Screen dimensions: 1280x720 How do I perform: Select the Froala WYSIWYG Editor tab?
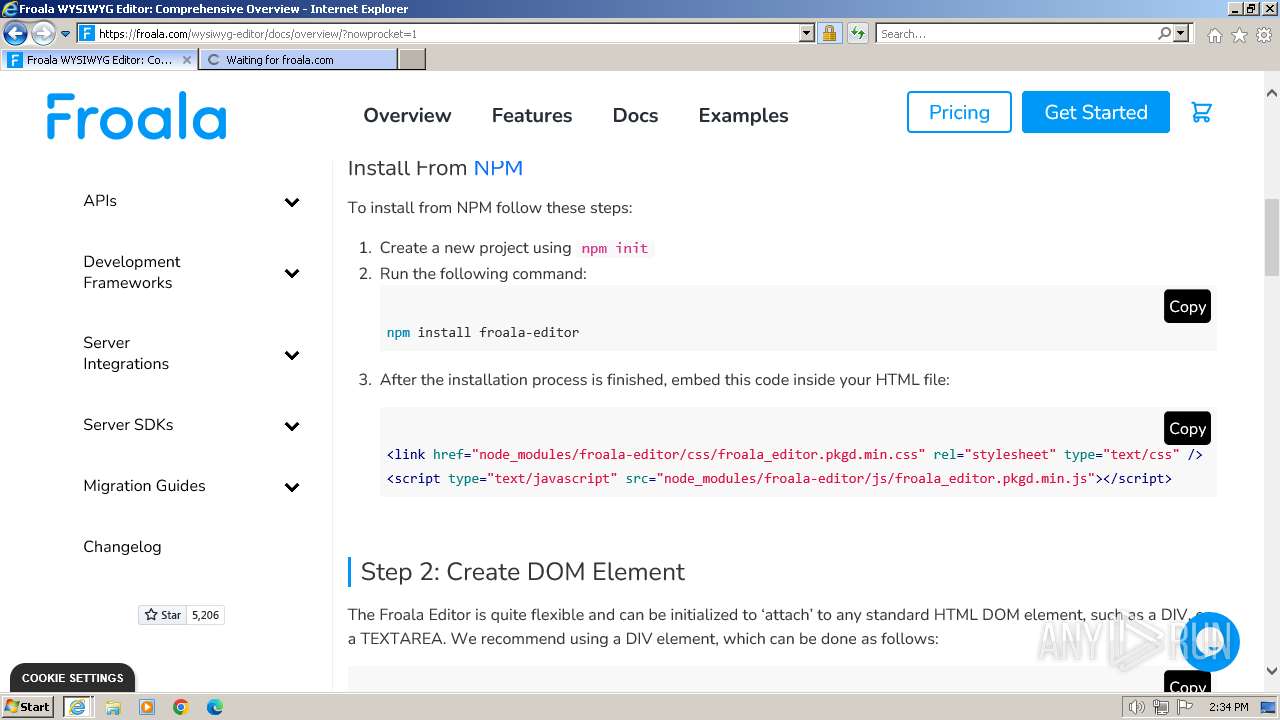99,60
